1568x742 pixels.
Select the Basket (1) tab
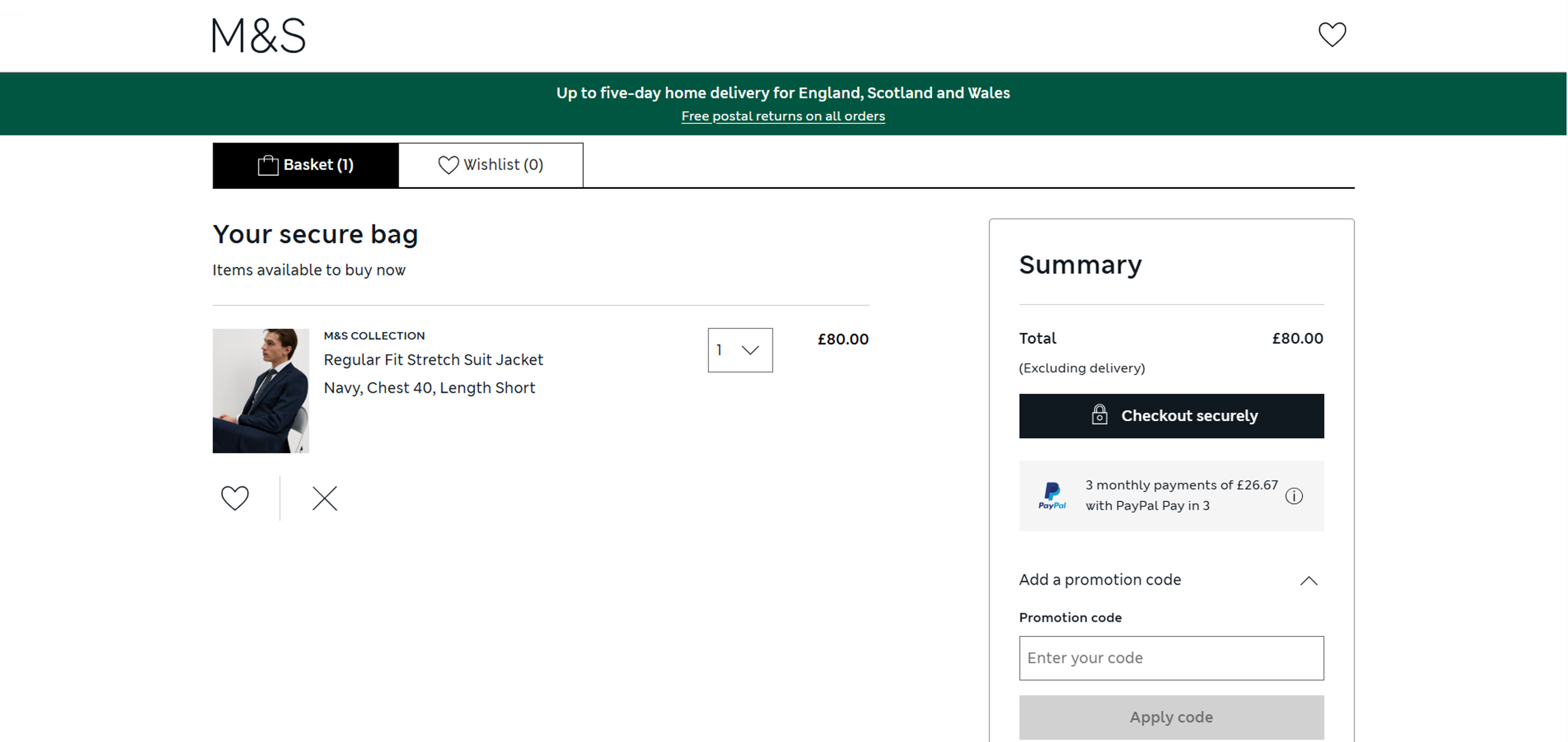(x=305, y=165)
